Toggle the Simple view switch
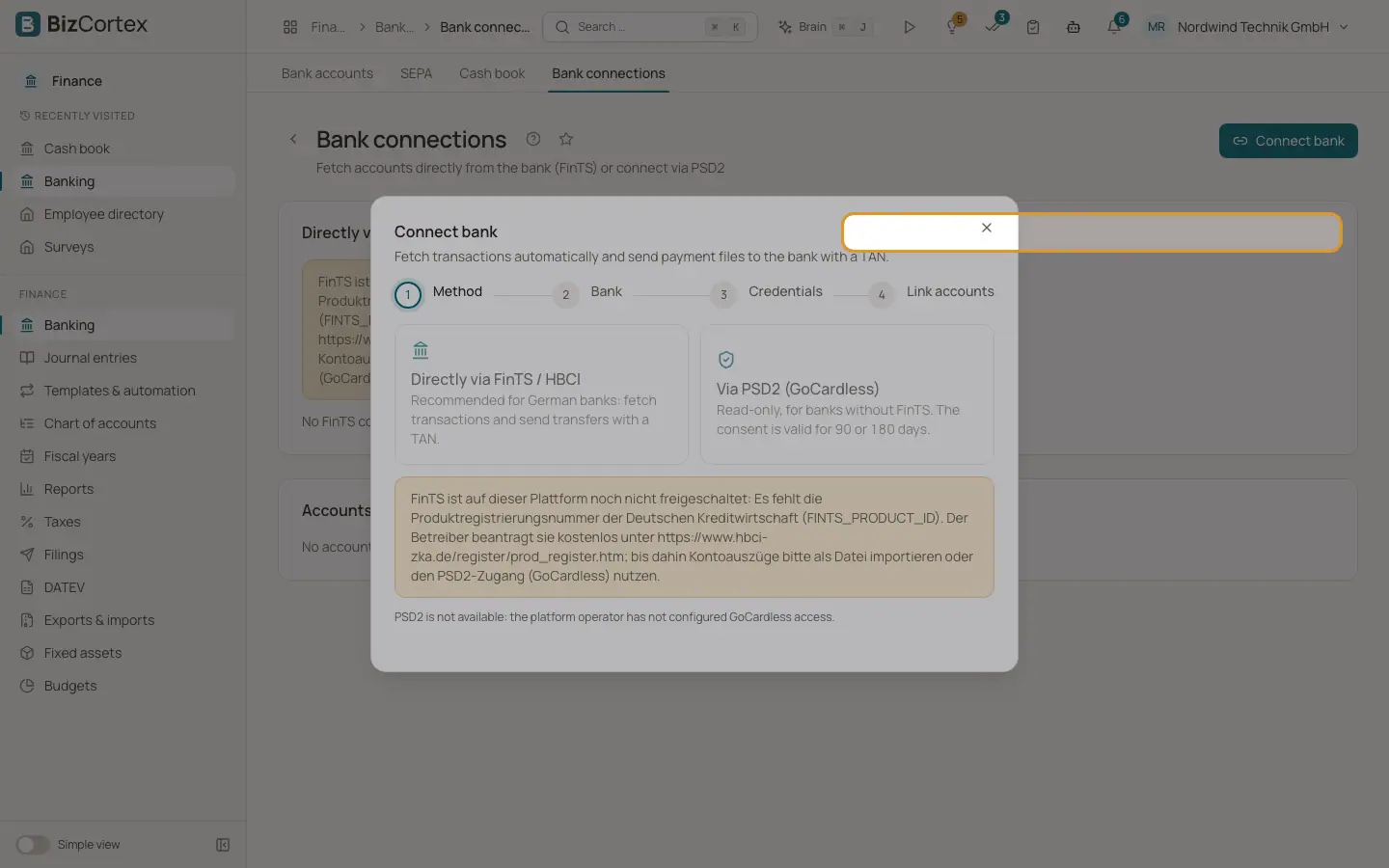 pos(32,845)
